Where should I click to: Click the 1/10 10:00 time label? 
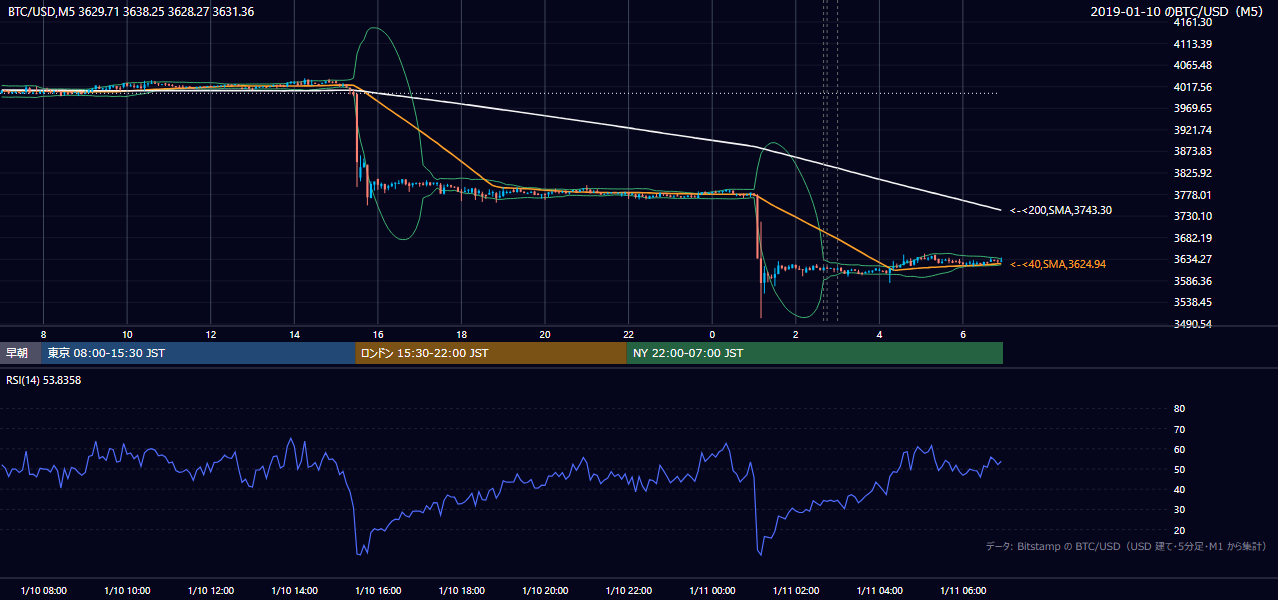tap(127, 591)
